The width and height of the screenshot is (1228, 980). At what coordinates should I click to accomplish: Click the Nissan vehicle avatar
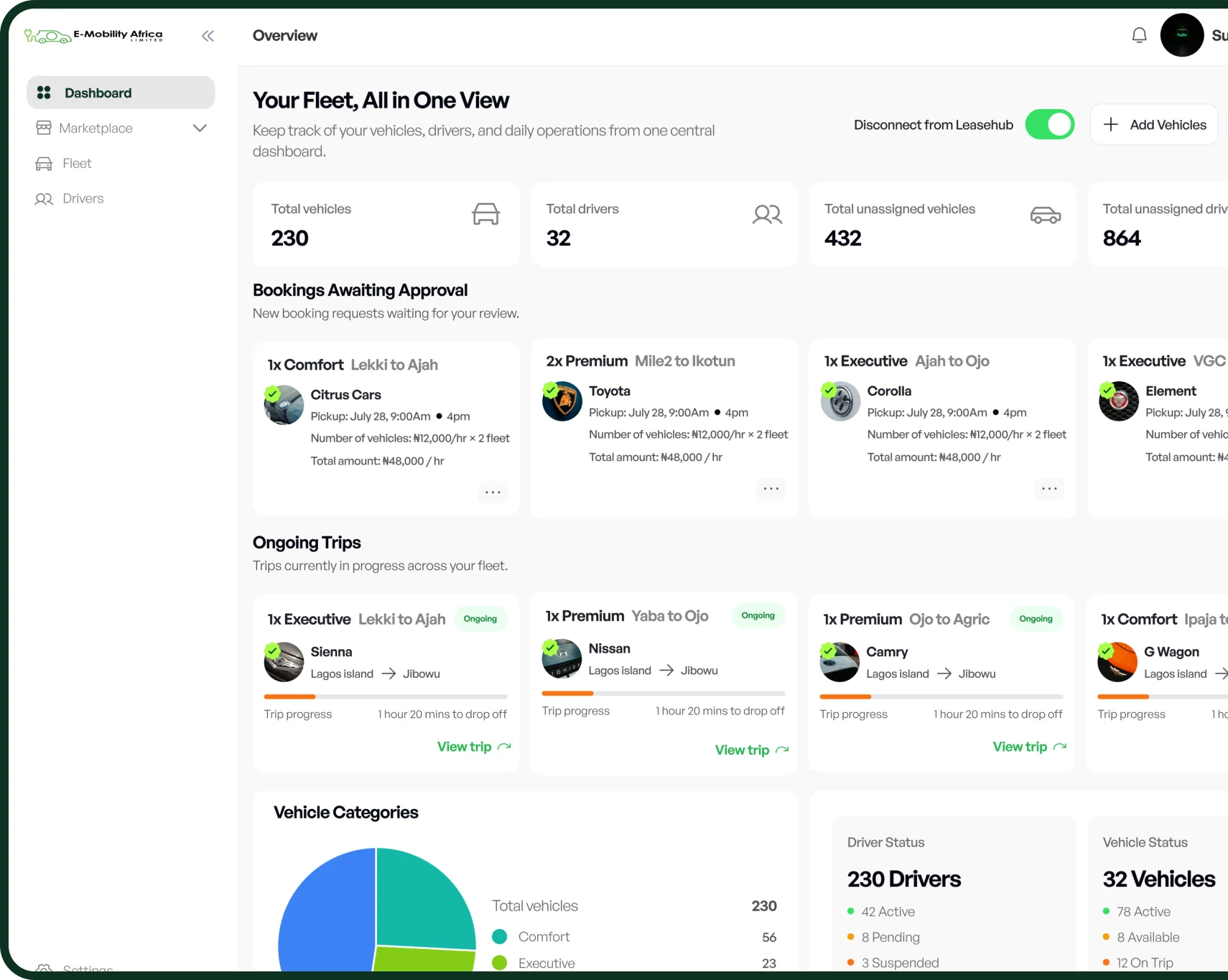[562, 658]
